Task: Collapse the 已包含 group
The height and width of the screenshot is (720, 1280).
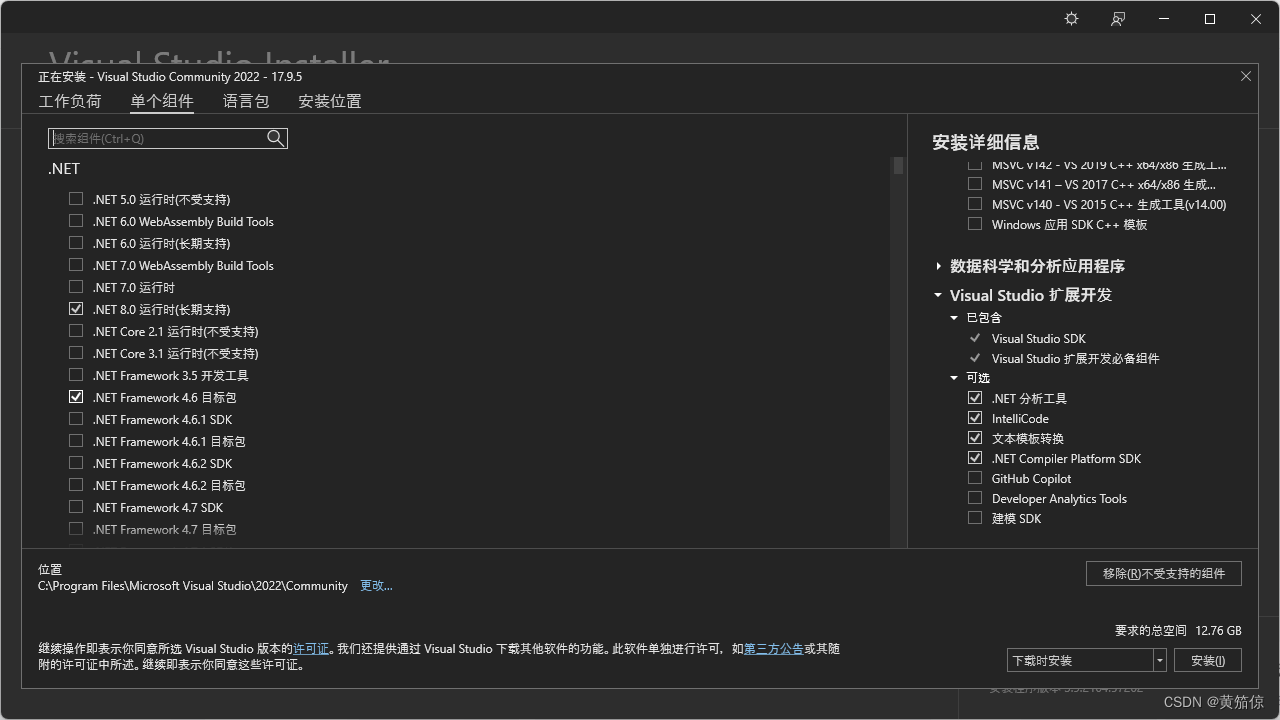Action: pos(954,318)
